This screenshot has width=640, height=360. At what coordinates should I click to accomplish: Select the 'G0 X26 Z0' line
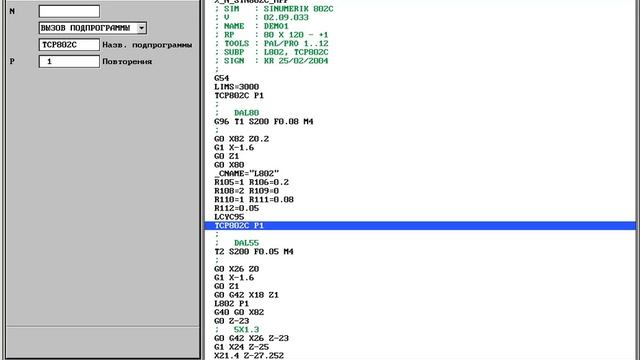point(237,269)
